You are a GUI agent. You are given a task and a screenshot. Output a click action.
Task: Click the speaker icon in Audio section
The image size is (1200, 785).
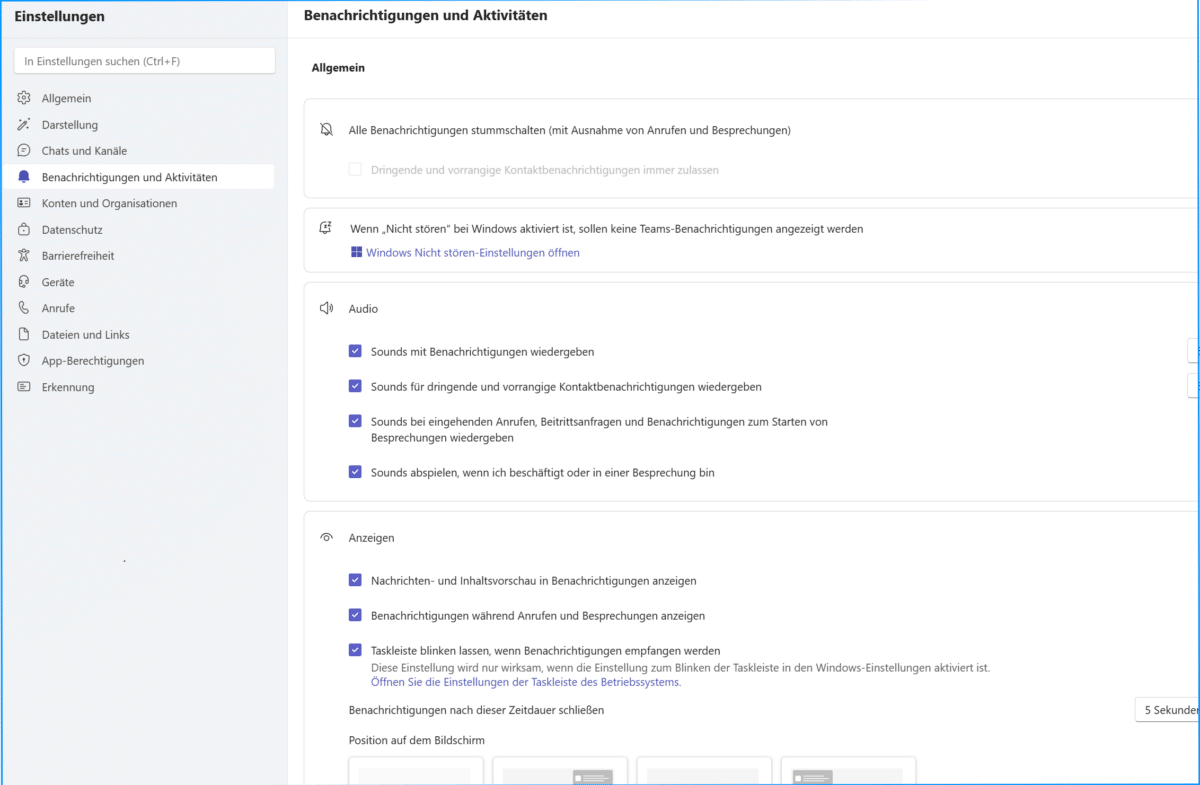326,309
